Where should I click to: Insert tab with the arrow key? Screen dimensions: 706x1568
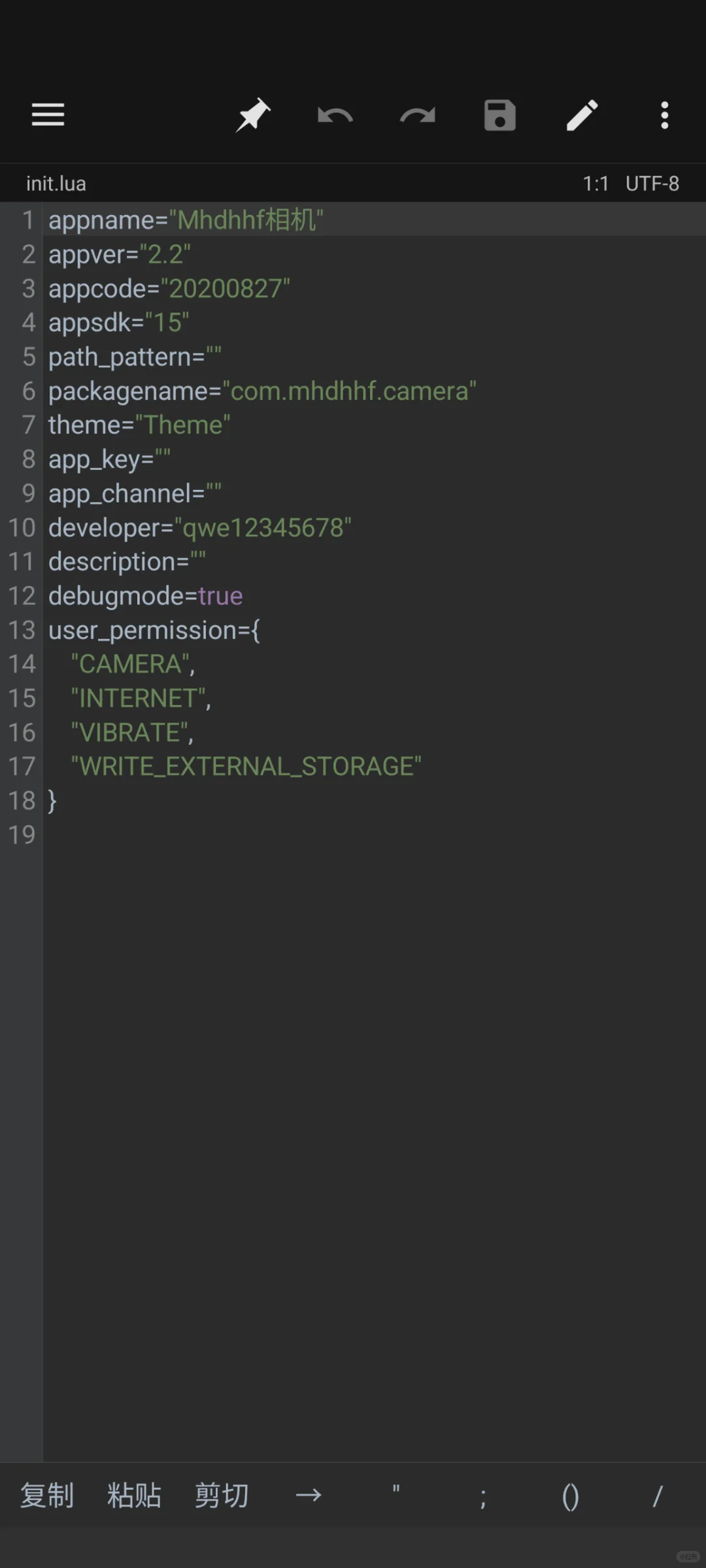(309, 1495)
